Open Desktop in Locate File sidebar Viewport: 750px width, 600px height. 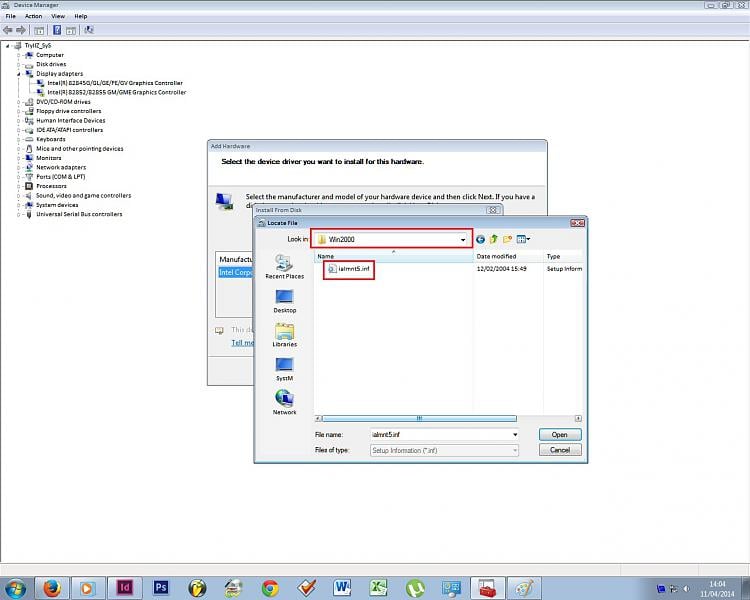(285, 301)
